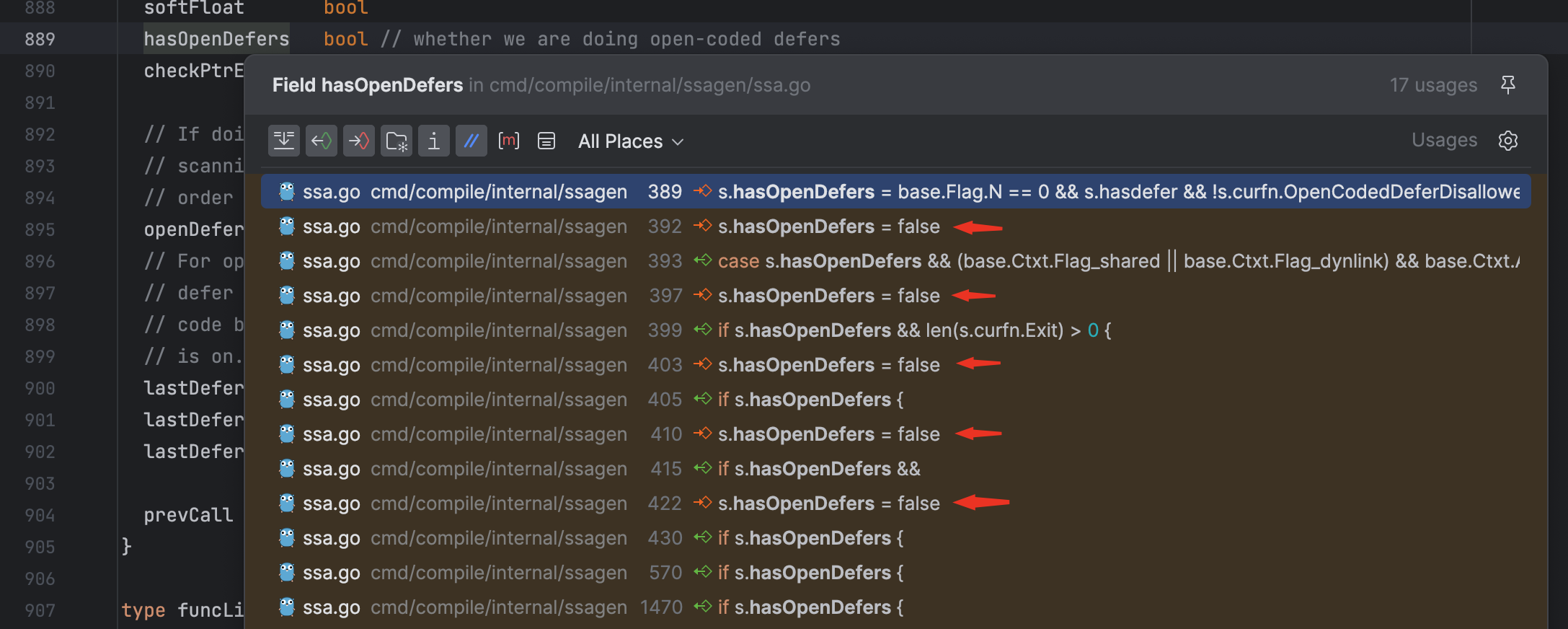
Task: Select usage at line 399 with len(s.curfn.Exit)
Action: pyautogui.click(x=895, y=330)
